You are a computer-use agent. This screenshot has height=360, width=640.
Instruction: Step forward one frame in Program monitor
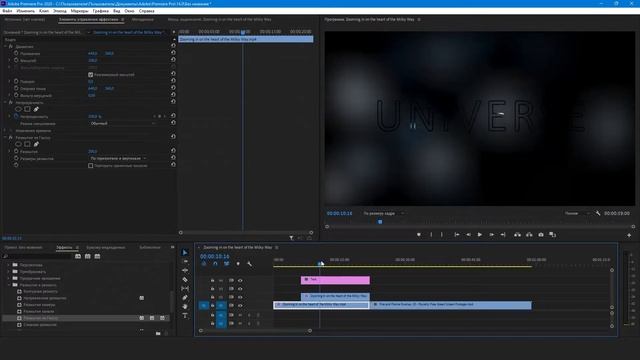[x=491, y=235]
